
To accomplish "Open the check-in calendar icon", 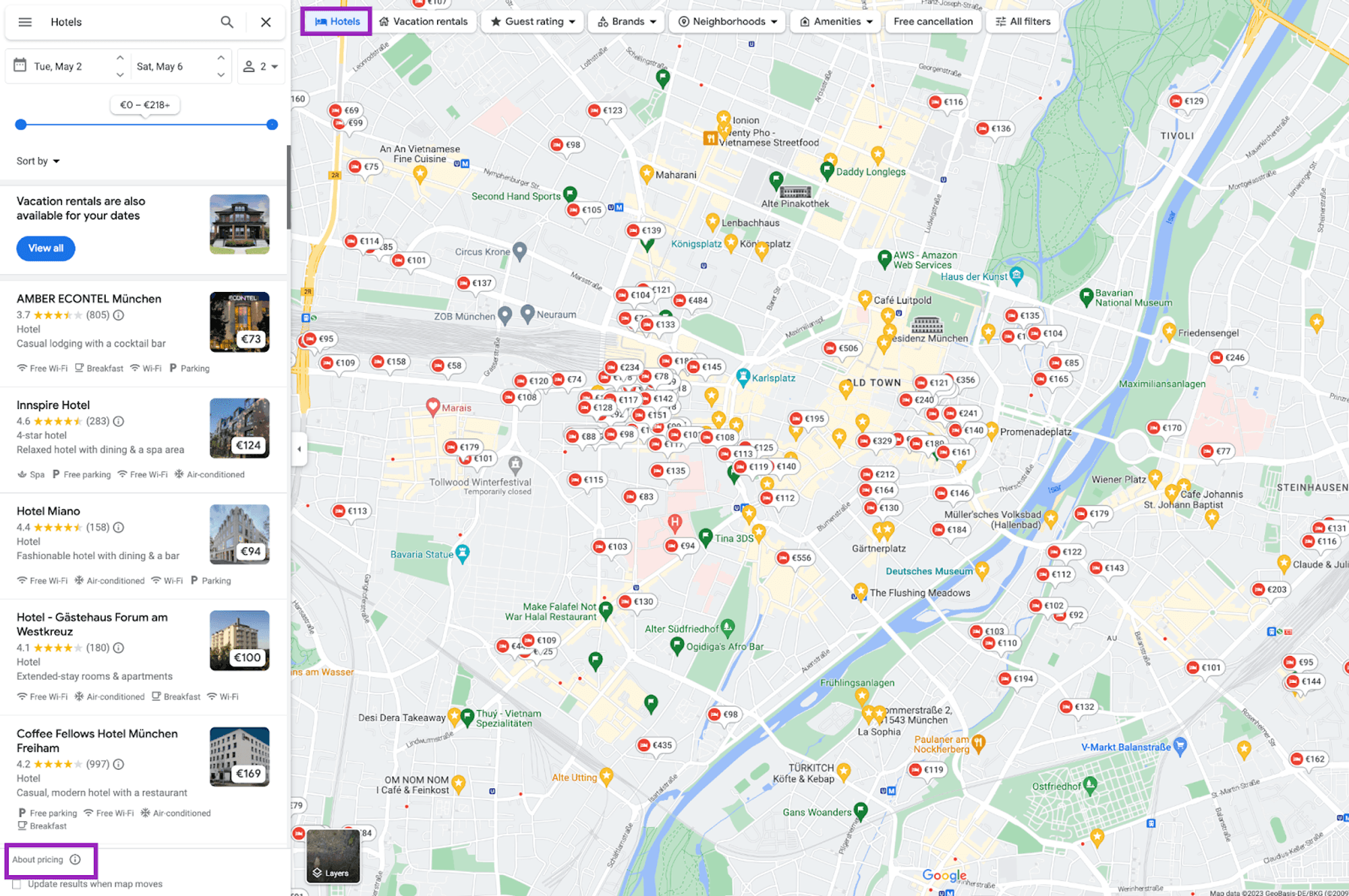I will 20,65.
